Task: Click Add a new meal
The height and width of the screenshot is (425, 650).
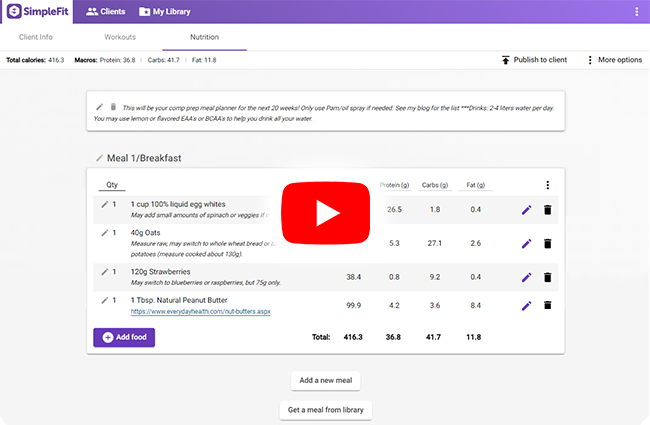Action: (x=326, y=381)
